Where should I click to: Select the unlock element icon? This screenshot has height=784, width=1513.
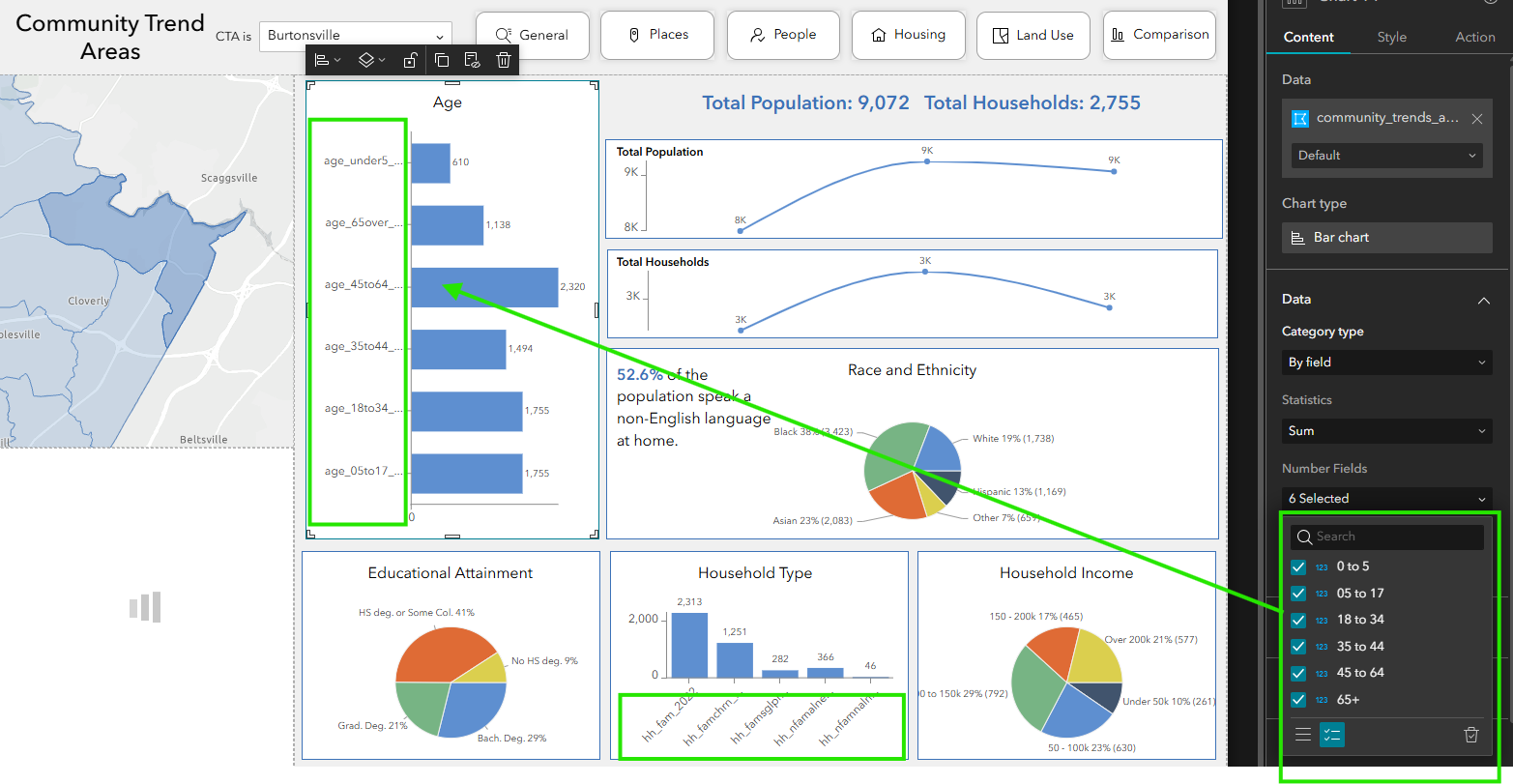(x=410, y=59)
